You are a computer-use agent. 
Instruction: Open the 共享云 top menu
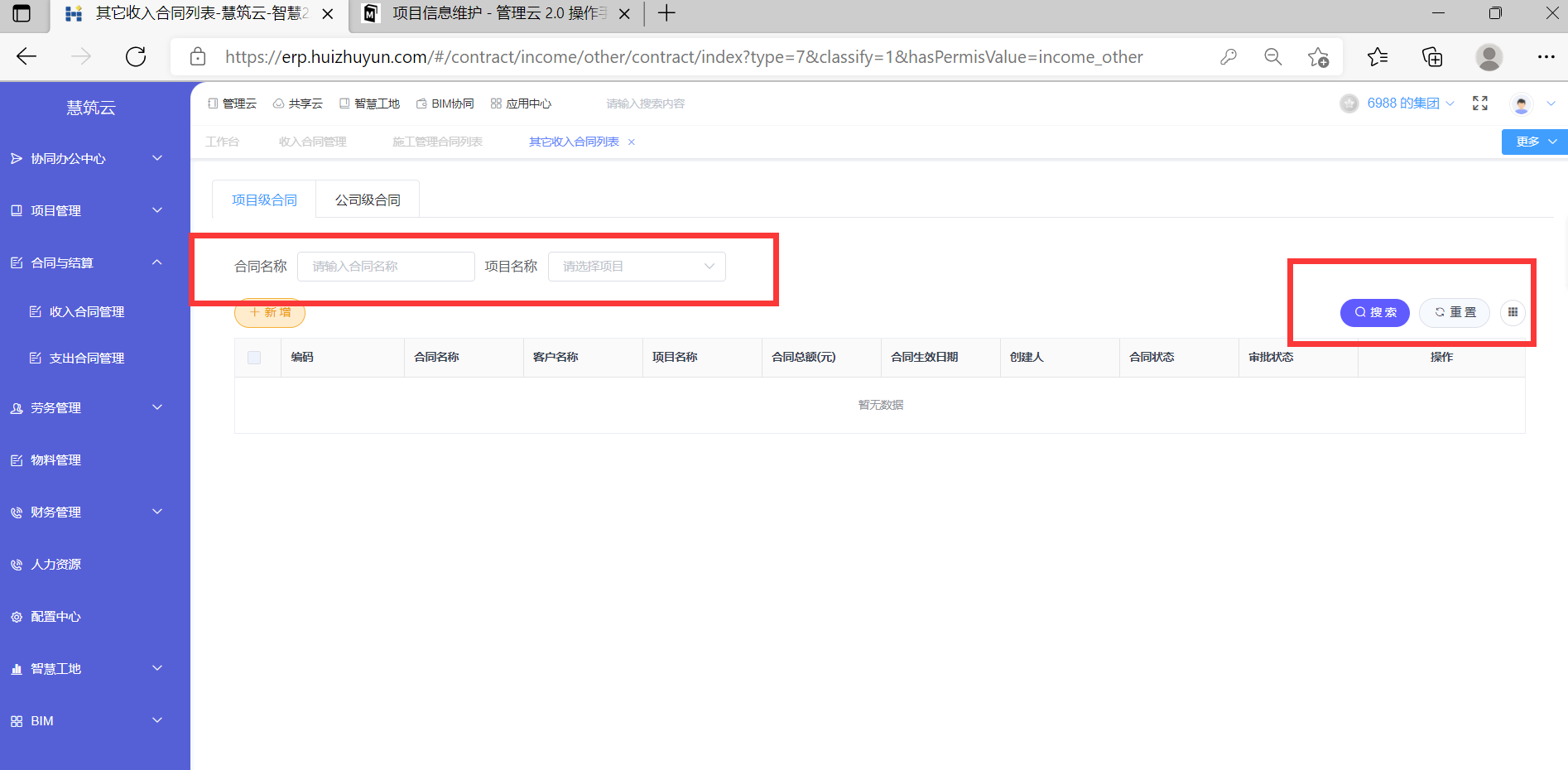coord(298,103)
